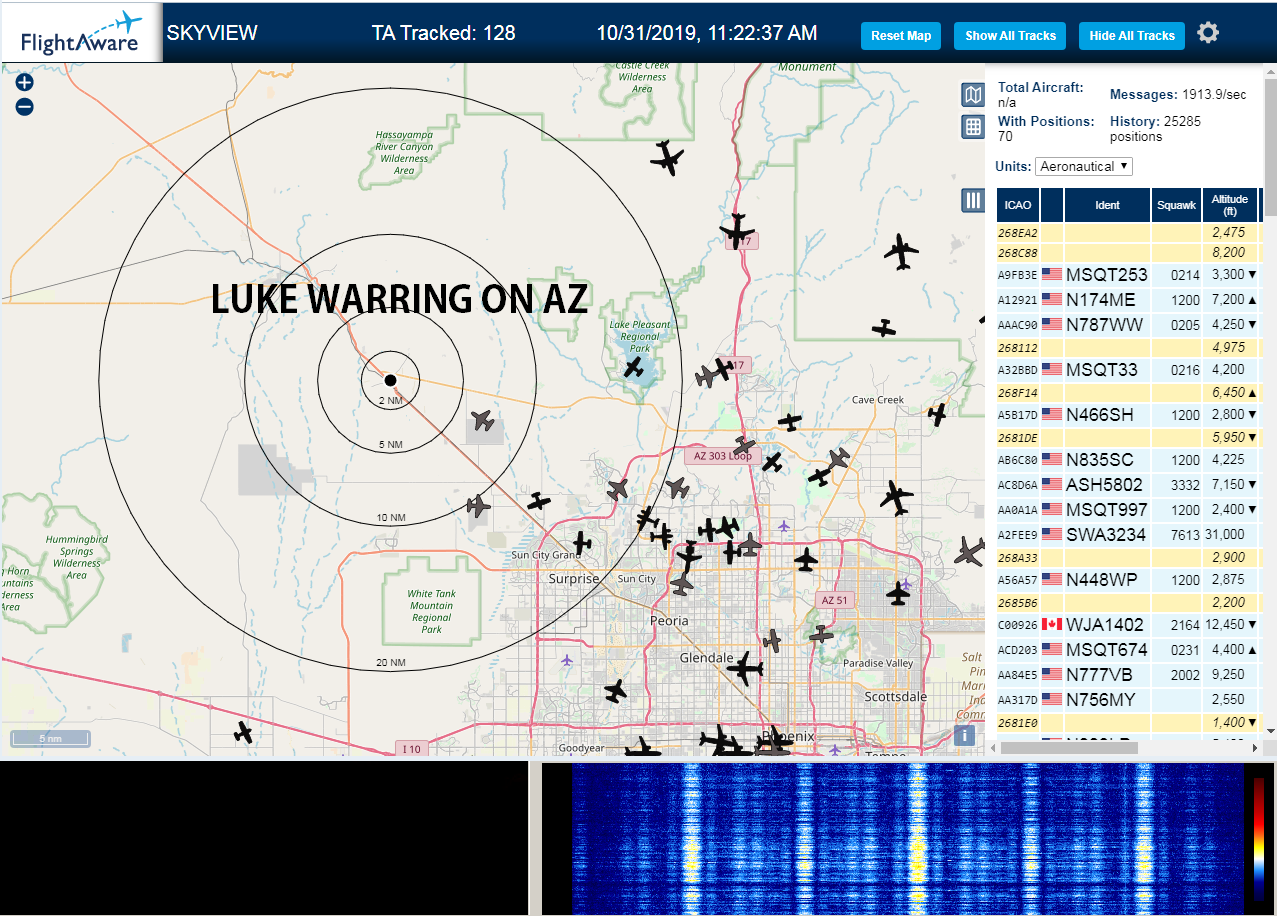Sort table by ICAO column
Image resolution: width=1277 pixels, height=917 pixels.
tap(1018, 205)
